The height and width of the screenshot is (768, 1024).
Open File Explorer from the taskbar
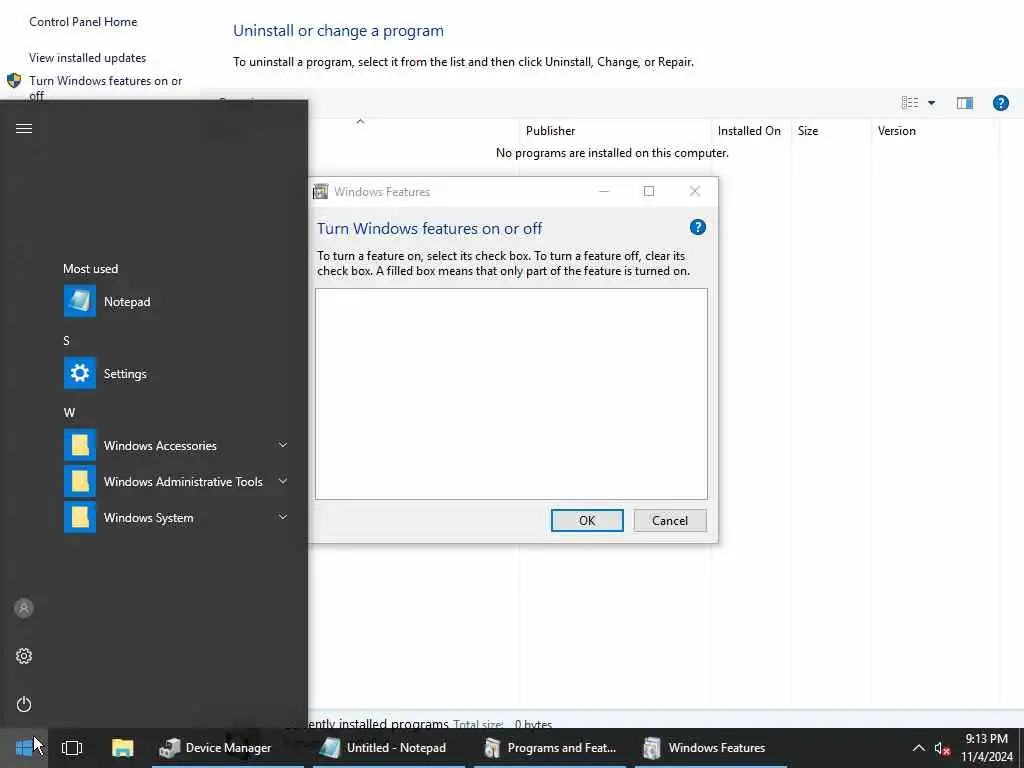122,748
